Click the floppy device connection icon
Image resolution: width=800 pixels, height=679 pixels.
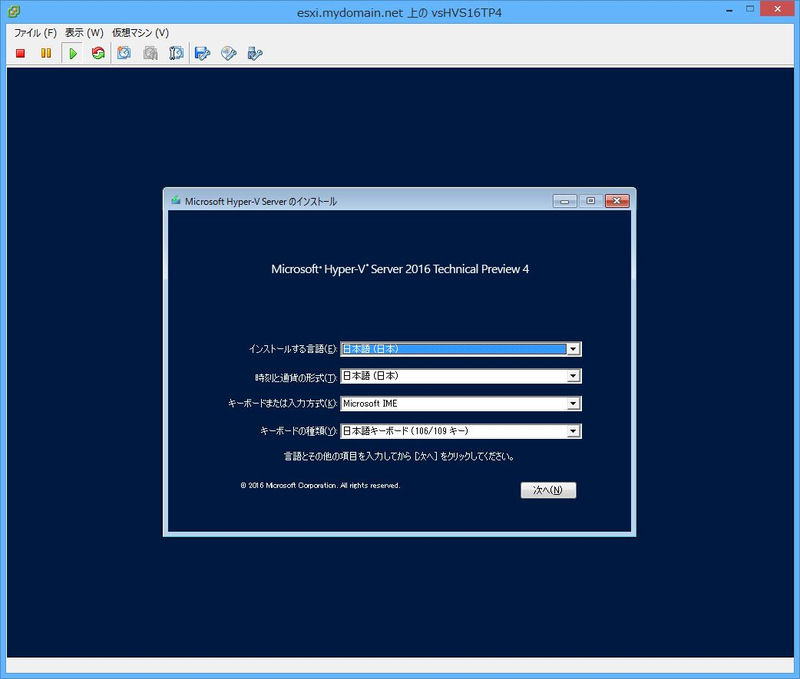tap(203, 53)
